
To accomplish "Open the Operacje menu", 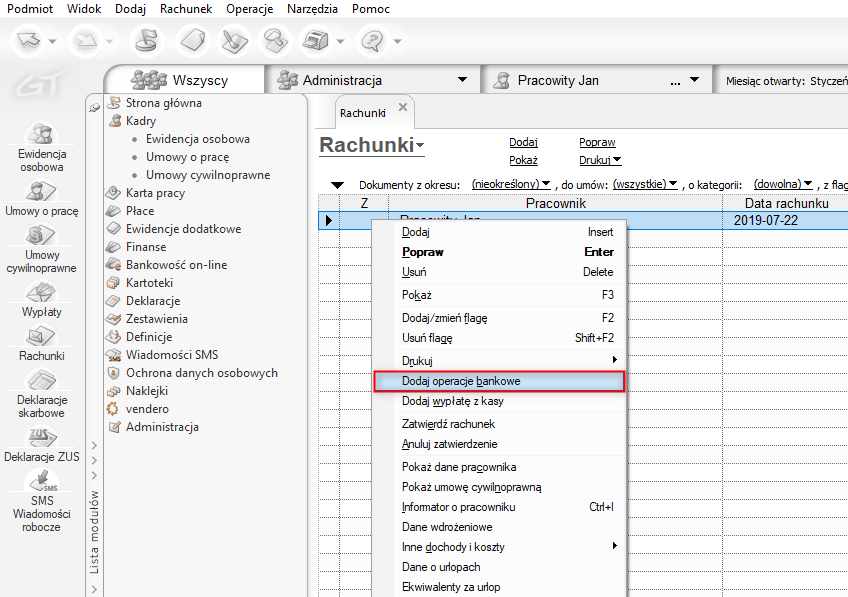I will [x=249, y=9].
